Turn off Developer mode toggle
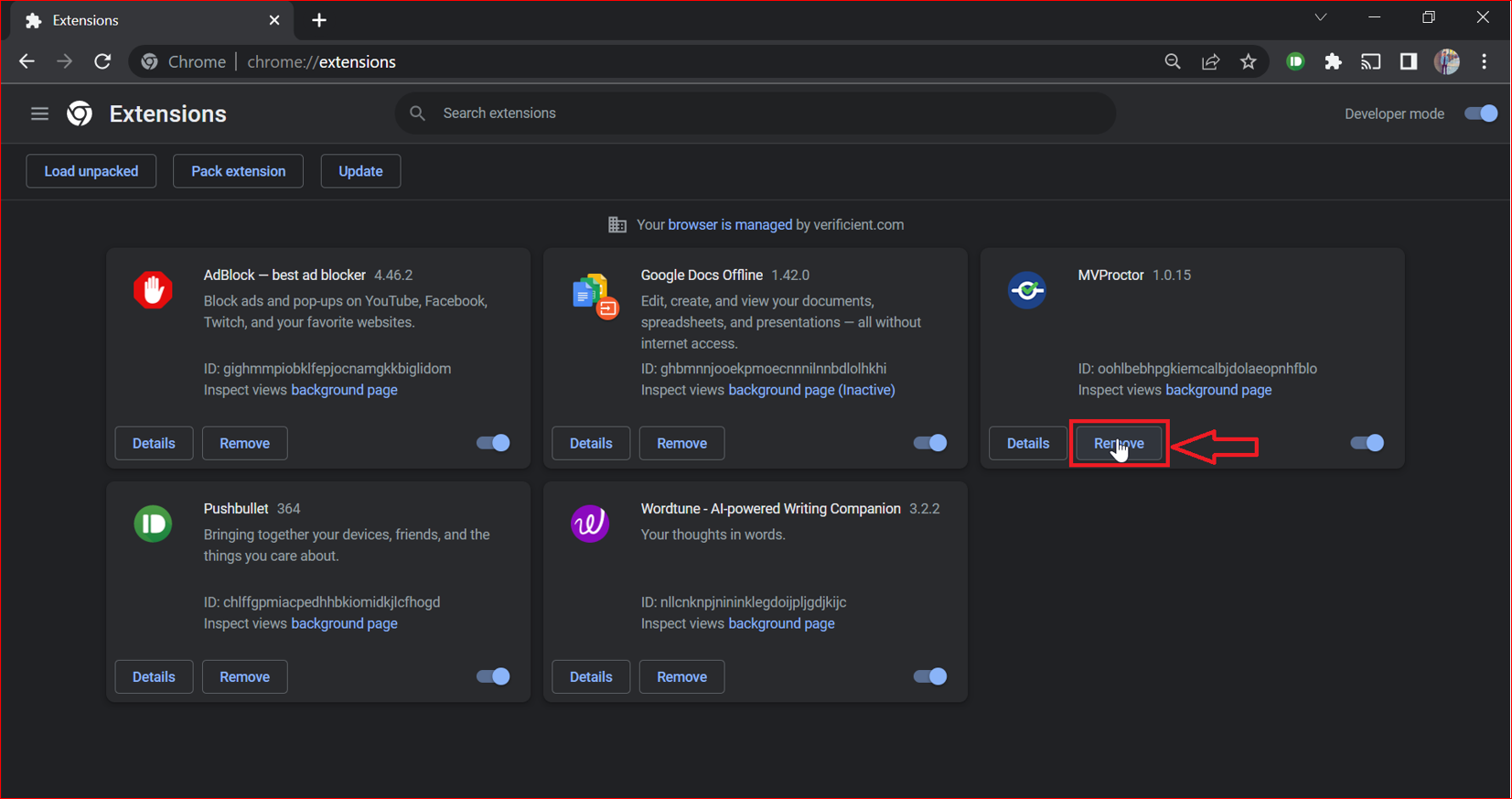Image resolution: width=1512 pixels, height=799 pixels. tap(1481, 113)
